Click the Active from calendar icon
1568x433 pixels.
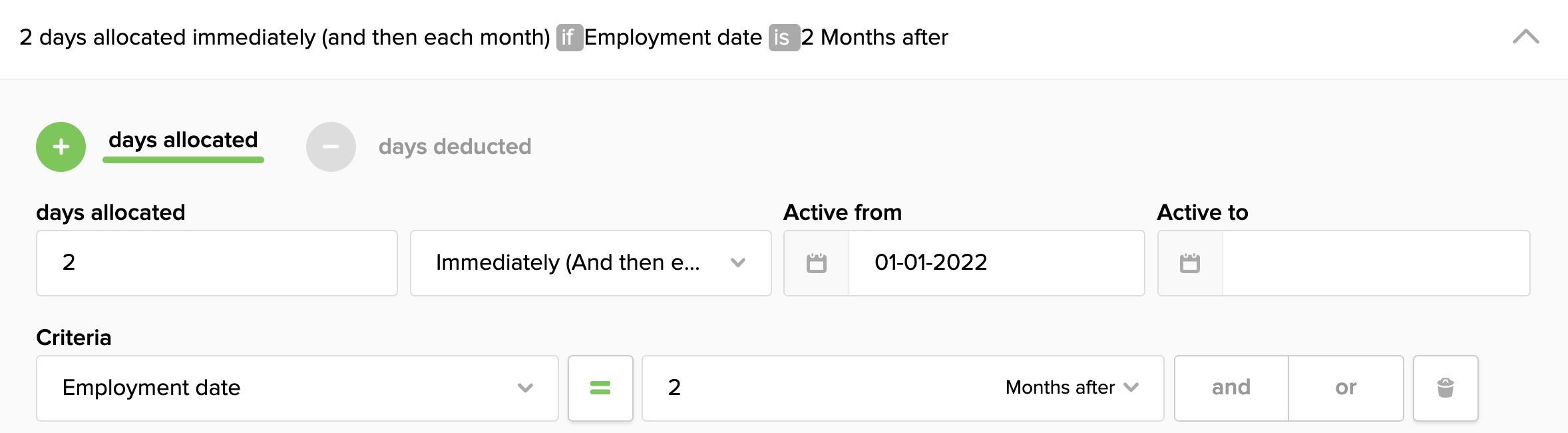(817, 263)
